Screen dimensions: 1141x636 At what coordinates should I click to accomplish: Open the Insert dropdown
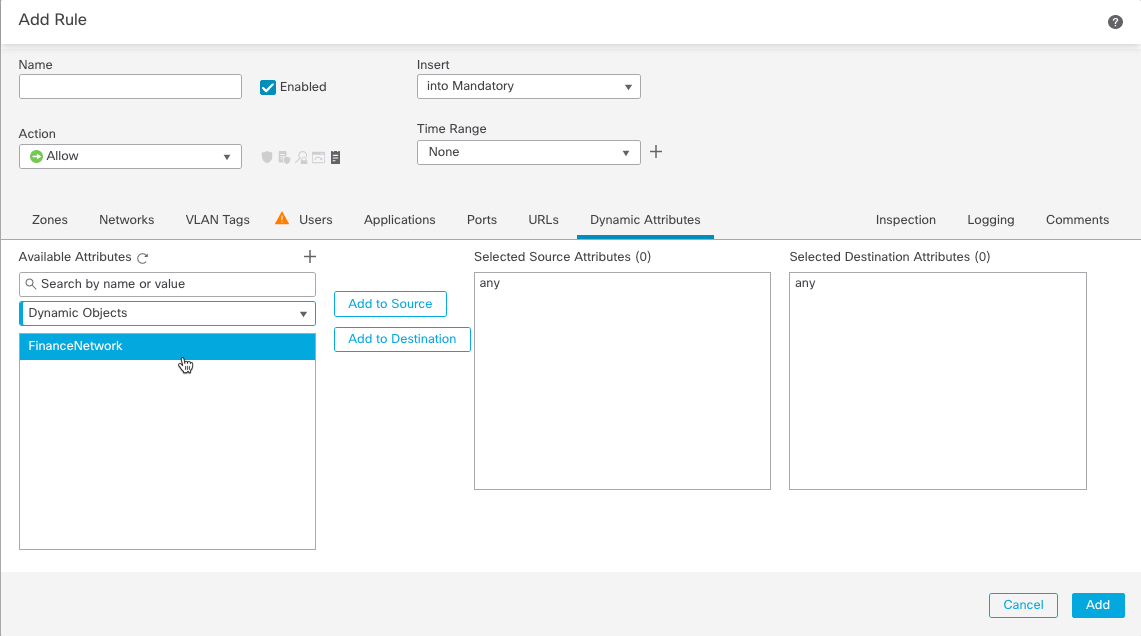[528, 86]
